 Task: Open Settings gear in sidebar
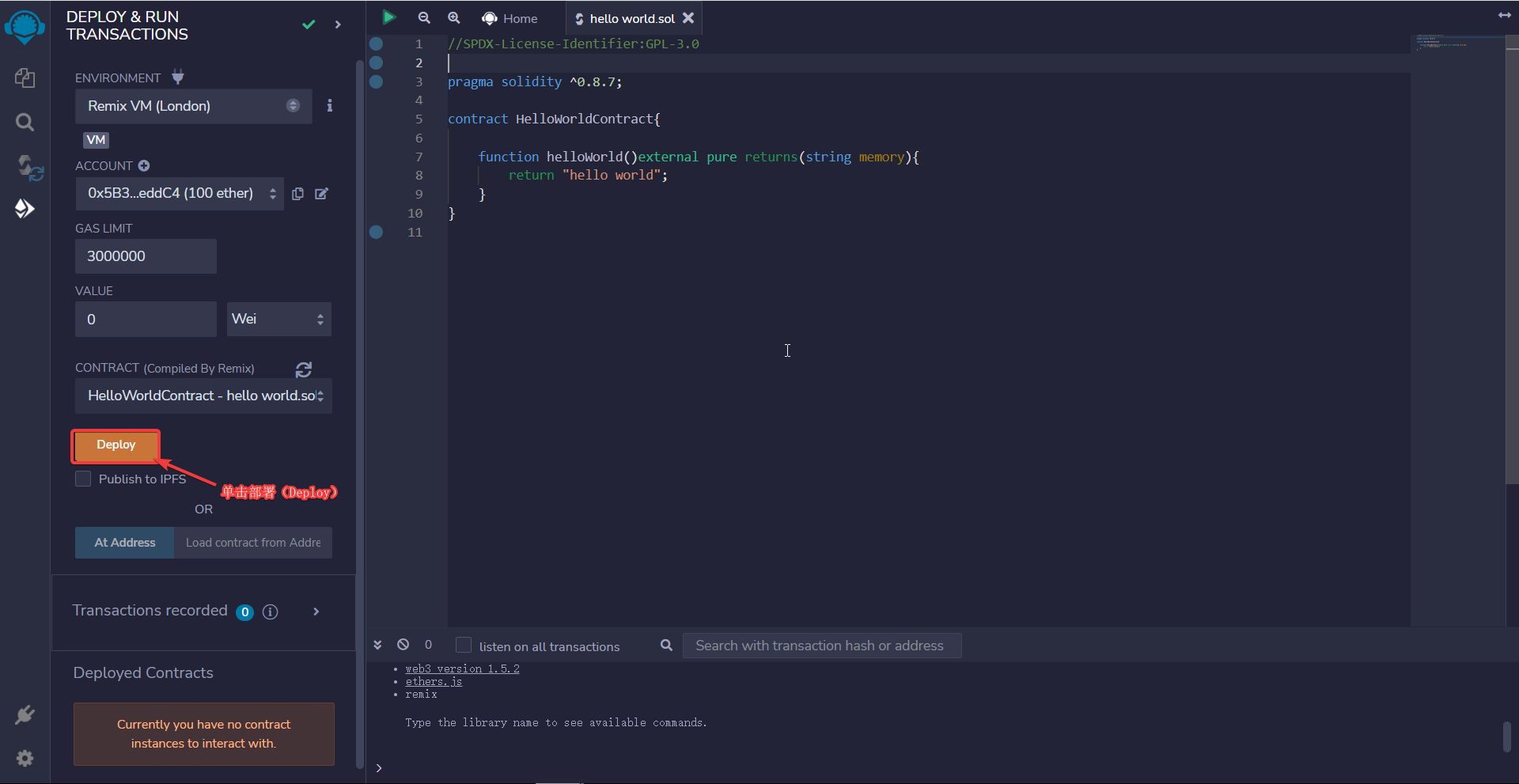tap(25, 758)
